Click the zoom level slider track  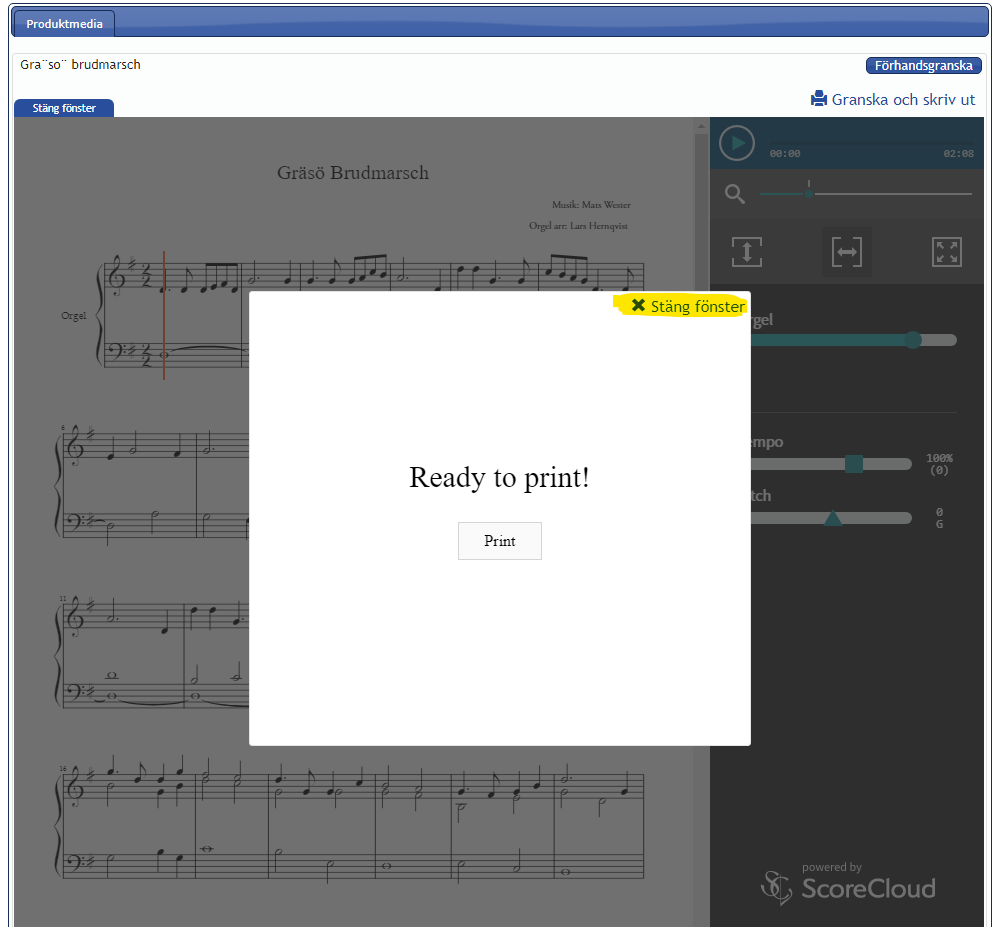tap(880, 194)
